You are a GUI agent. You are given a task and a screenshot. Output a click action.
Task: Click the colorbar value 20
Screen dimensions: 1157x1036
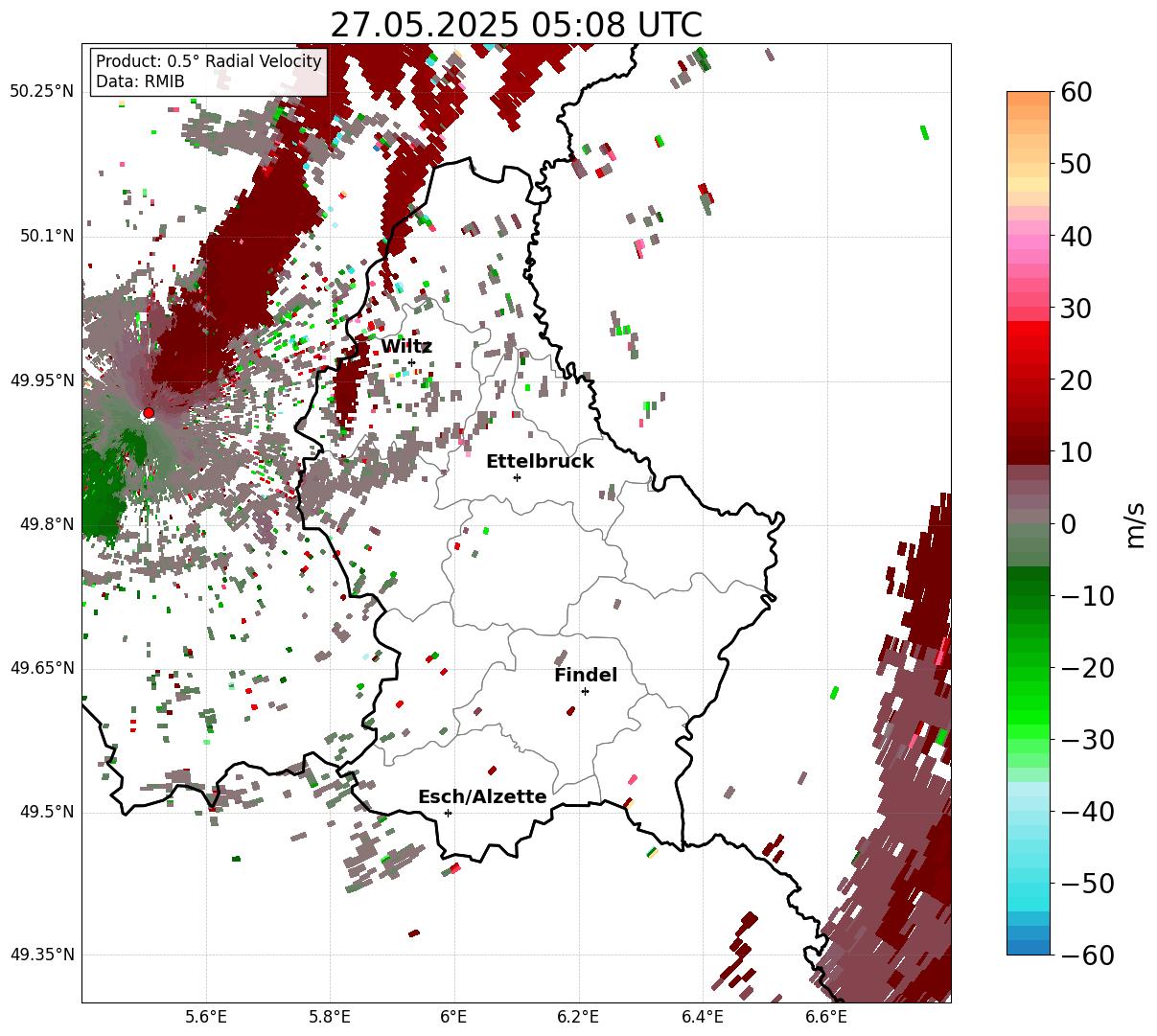click(x=1076, y=380)
